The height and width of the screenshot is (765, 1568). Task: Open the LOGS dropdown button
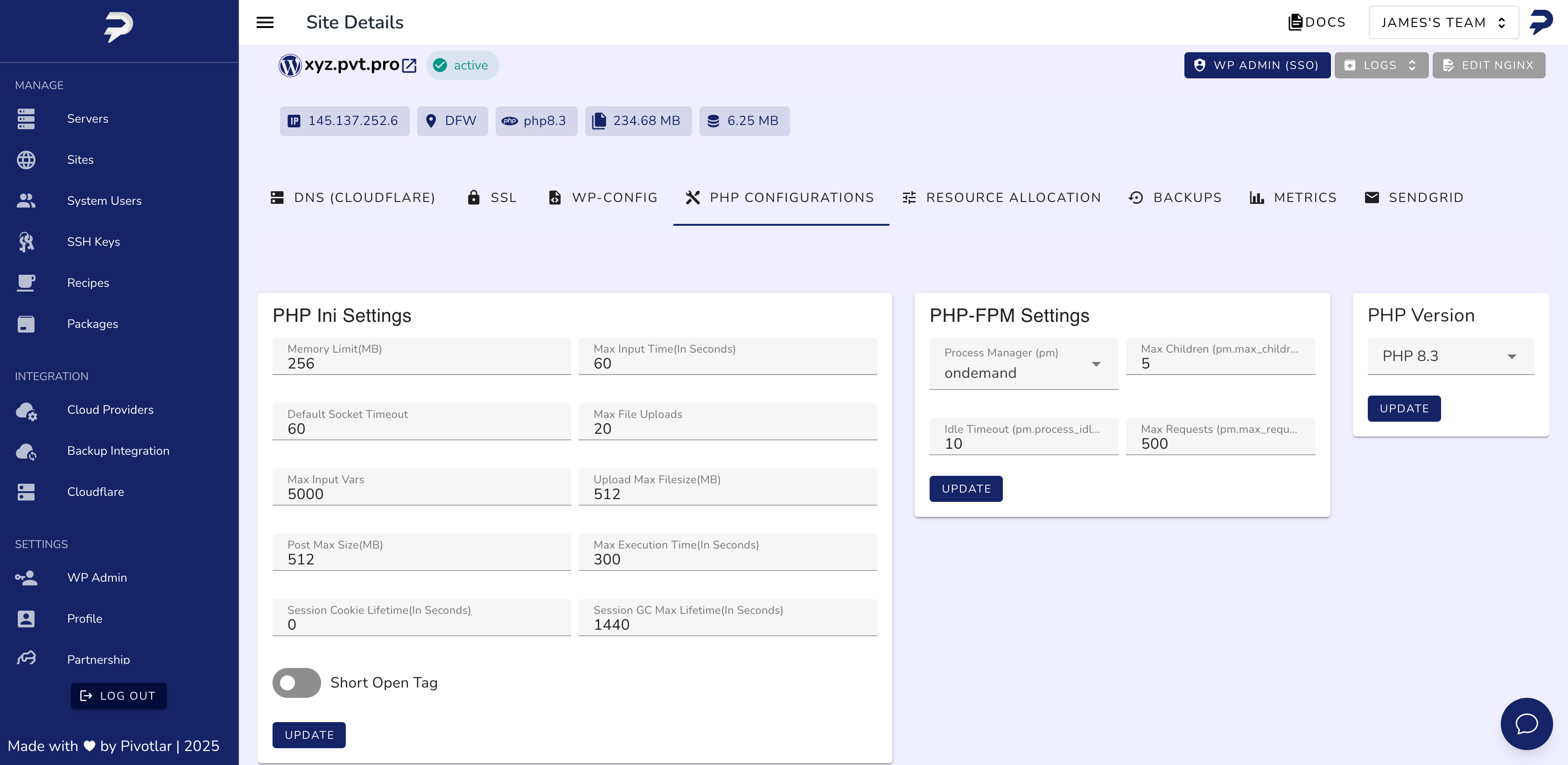point(1381,65)
